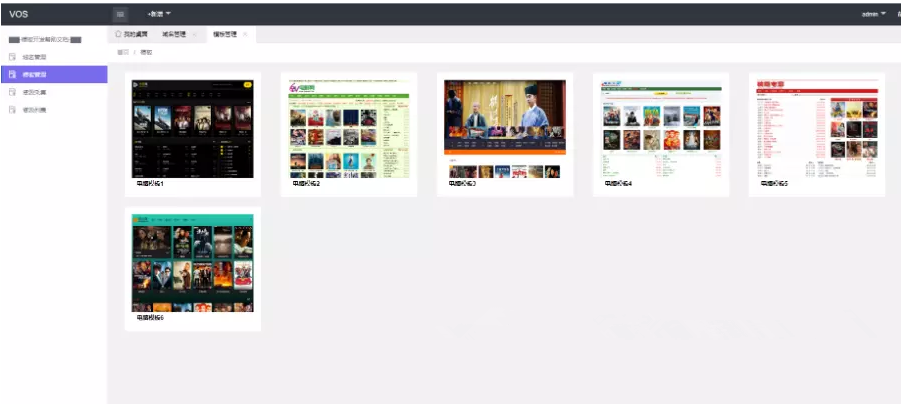Select the highlighted purple 模板管理 sidebar entry

point(54,74)
